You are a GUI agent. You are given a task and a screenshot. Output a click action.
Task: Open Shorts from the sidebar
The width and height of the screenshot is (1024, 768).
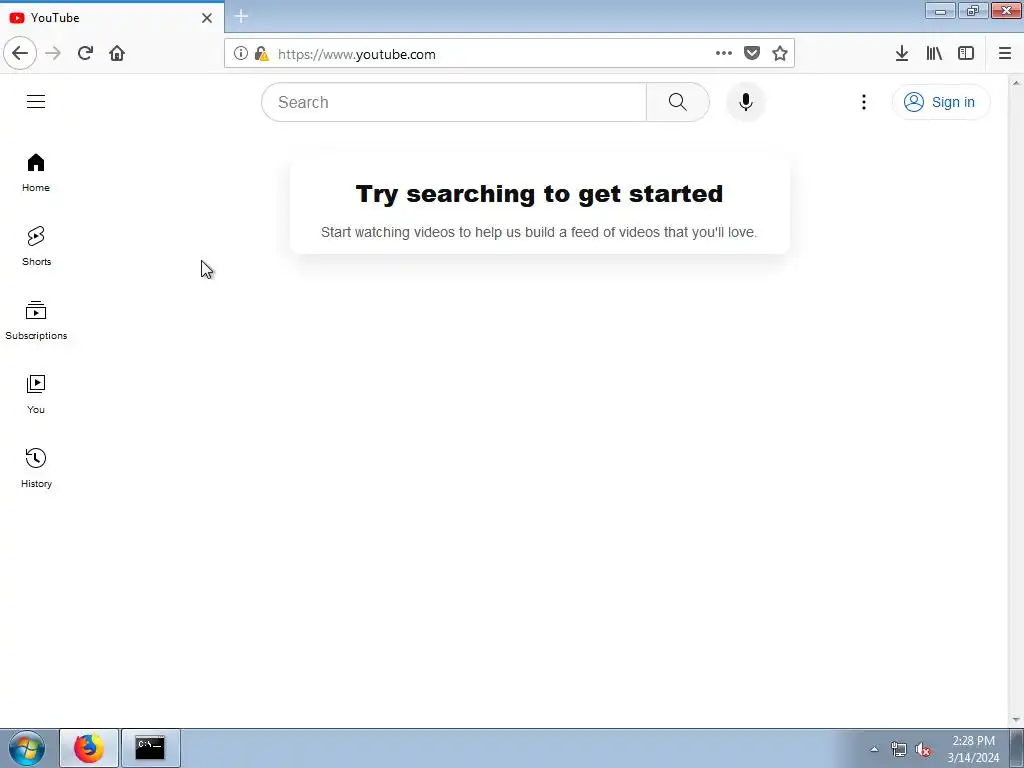point(36,246)
